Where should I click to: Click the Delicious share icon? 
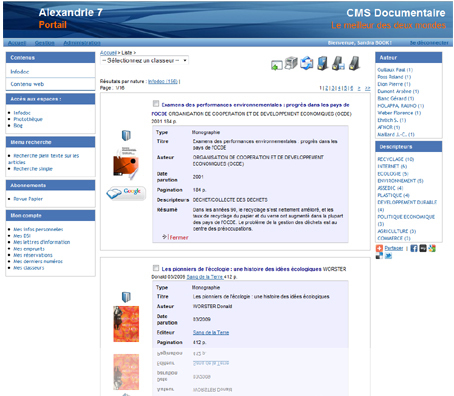(379, 256)
